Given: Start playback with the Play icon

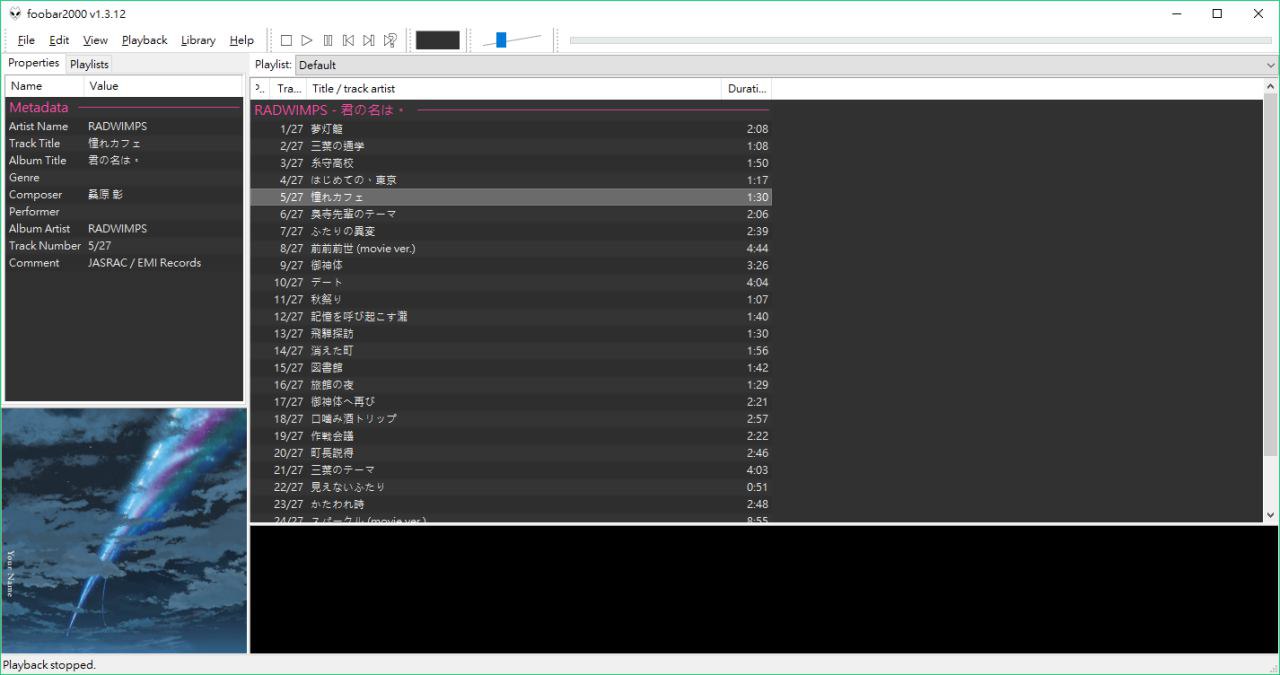Looking at the screenshot, I should 307,40.
